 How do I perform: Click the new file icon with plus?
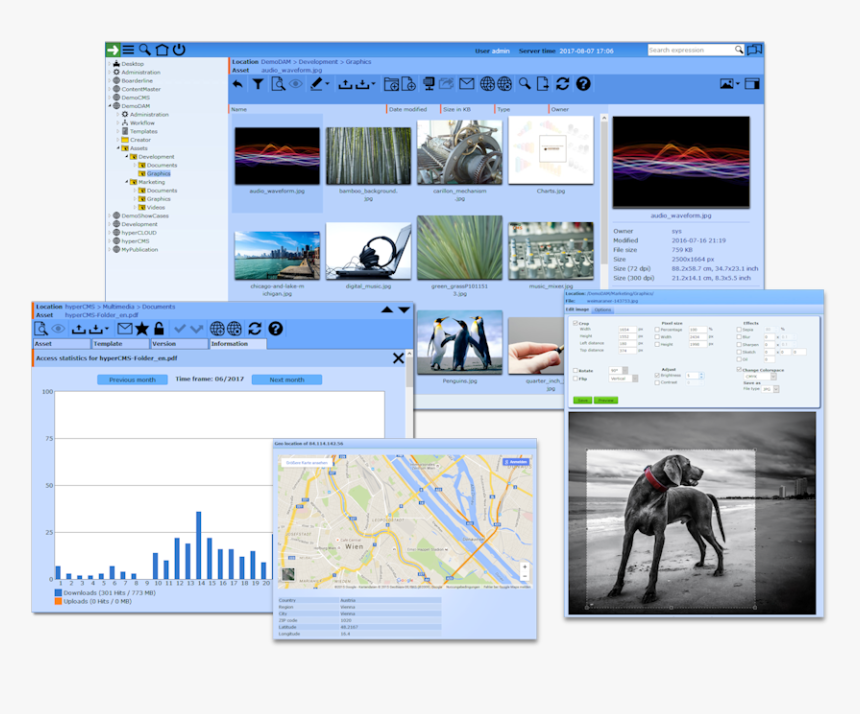point(409,84)
